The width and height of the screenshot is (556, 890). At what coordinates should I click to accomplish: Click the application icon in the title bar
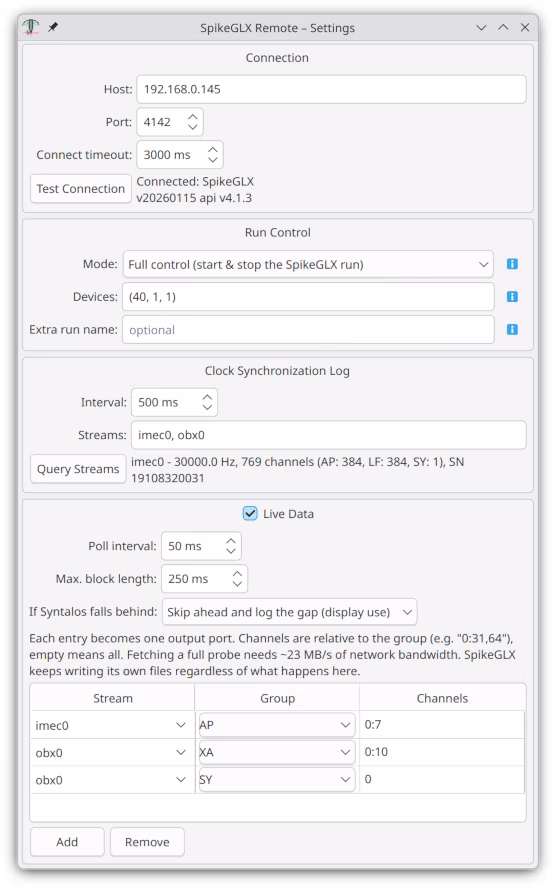[31, 27]
